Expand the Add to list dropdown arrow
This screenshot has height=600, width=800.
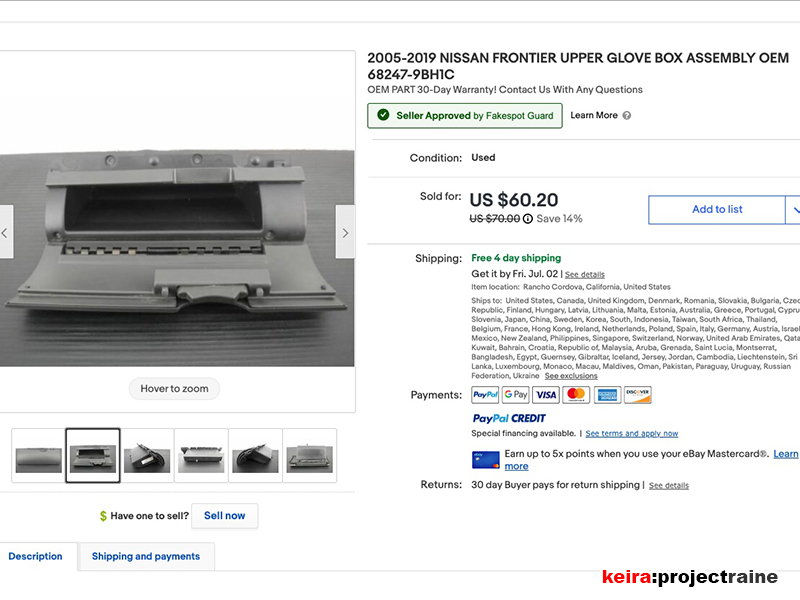(x=794, y=210)
